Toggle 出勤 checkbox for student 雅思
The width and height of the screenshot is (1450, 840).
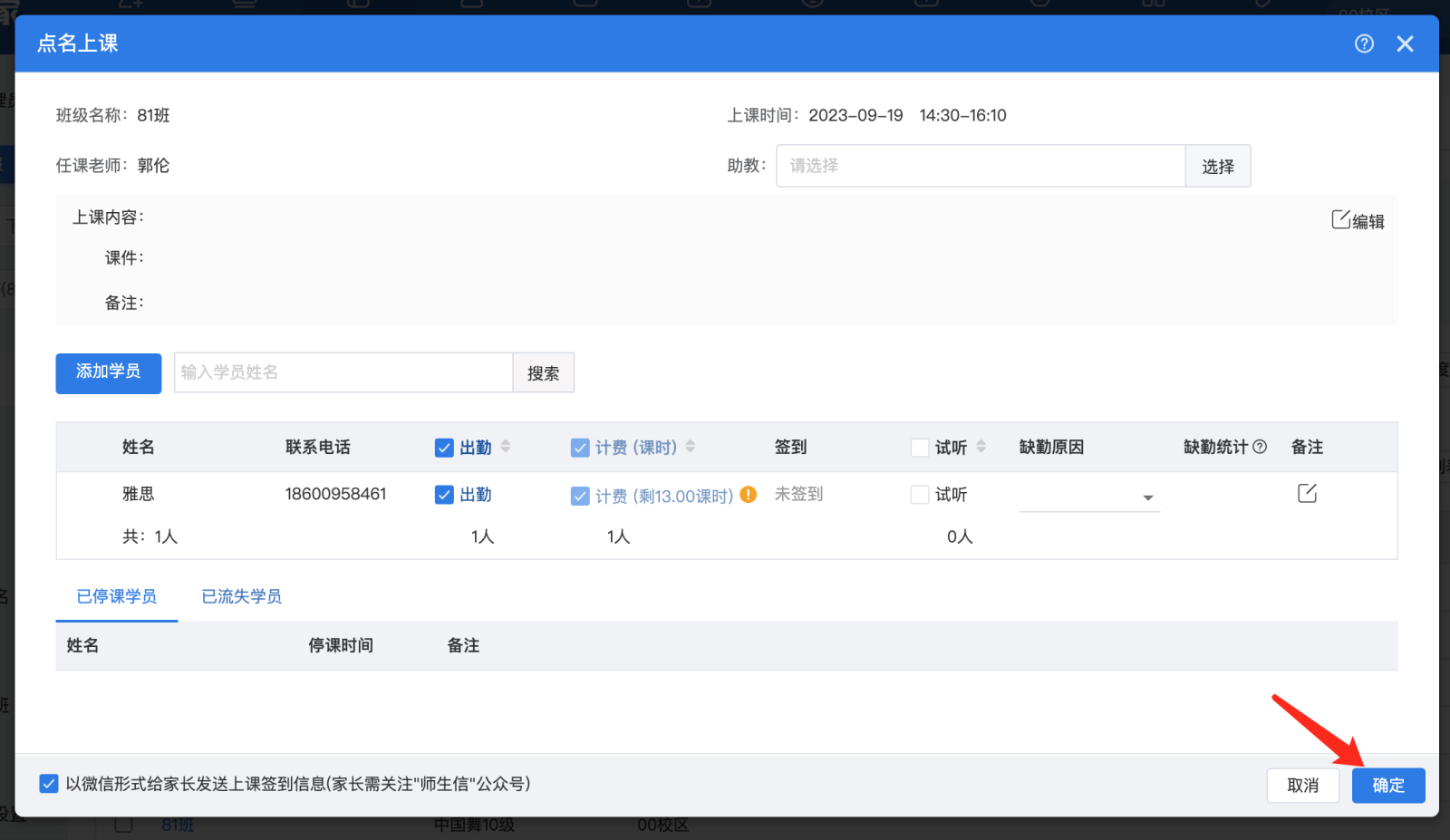[x=444, y=495]
